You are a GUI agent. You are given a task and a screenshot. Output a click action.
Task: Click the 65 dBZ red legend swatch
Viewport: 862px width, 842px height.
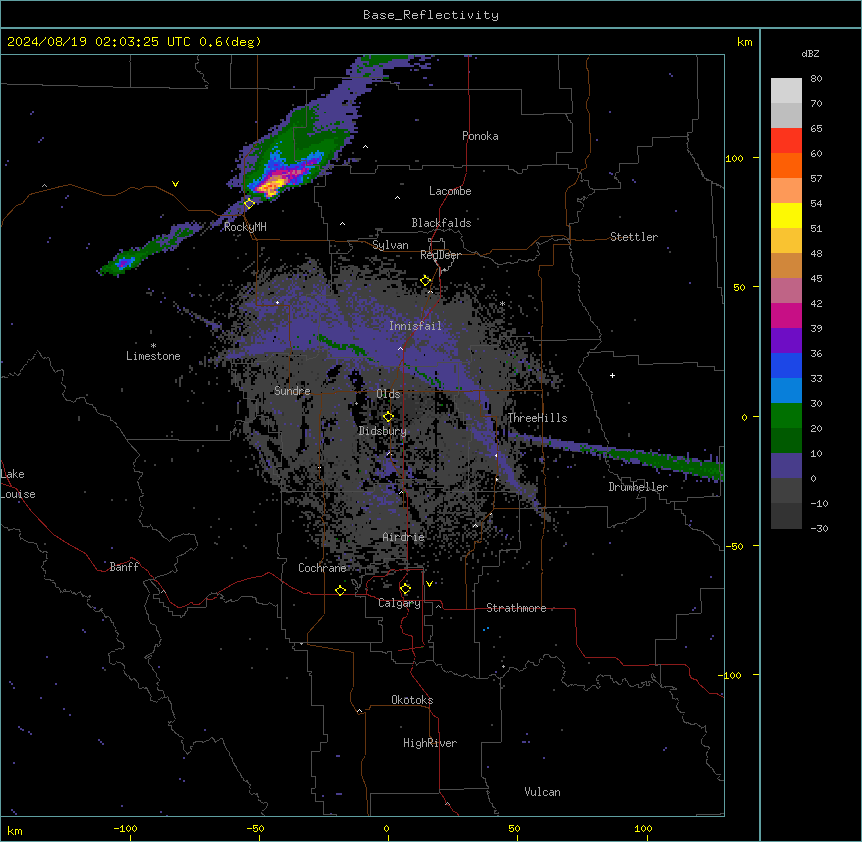pos(786,140)
